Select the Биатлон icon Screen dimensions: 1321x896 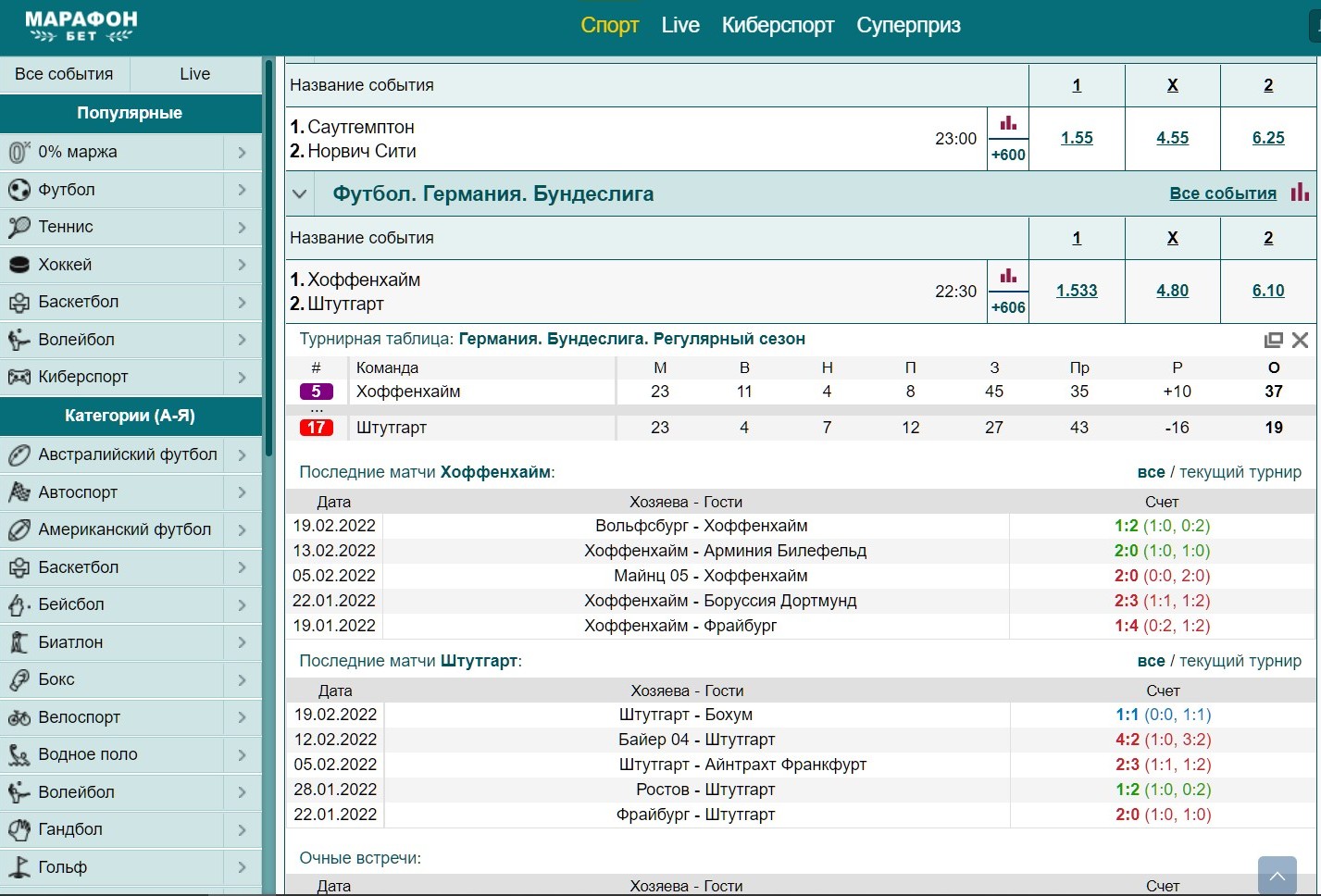19,642
